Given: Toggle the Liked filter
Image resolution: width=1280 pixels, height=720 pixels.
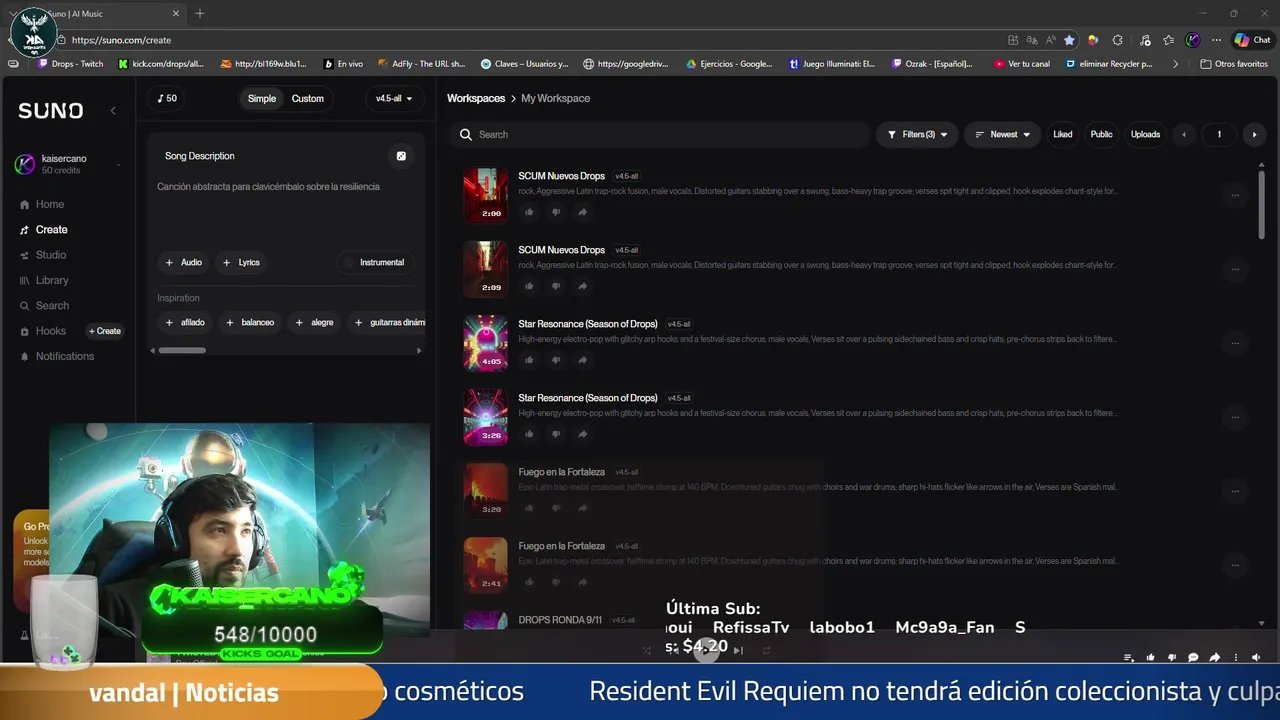Looking at the screenshot, I should click(x=1063, y=134).
